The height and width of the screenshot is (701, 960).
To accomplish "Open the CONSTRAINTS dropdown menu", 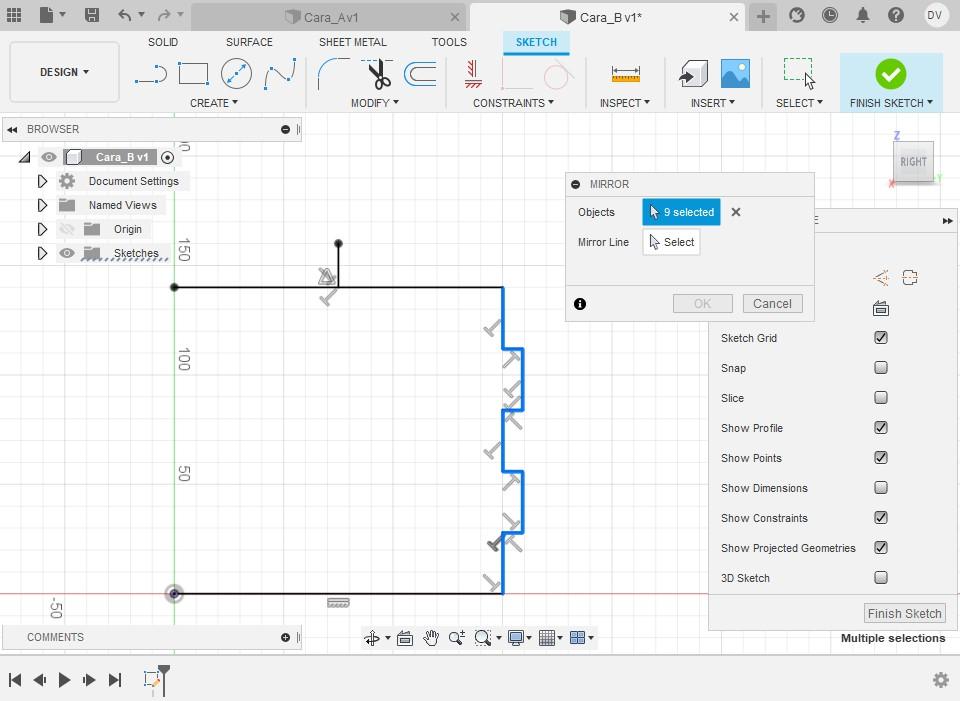I will click(513, 103).
